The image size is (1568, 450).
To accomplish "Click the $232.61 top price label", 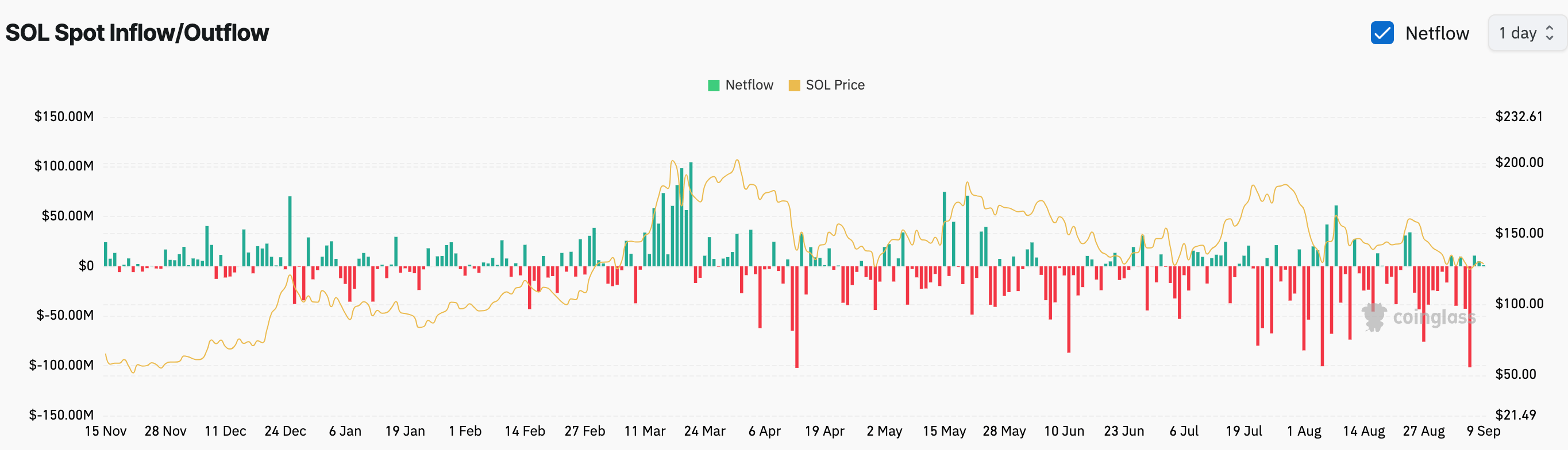I will click(x=1519, y=116).
